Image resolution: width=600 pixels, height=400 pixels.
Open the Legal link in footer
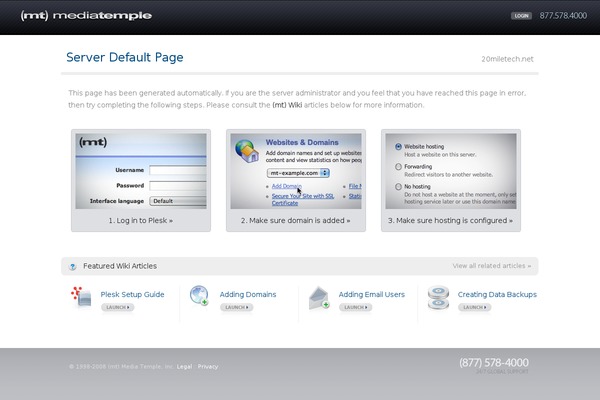[185, 367]
